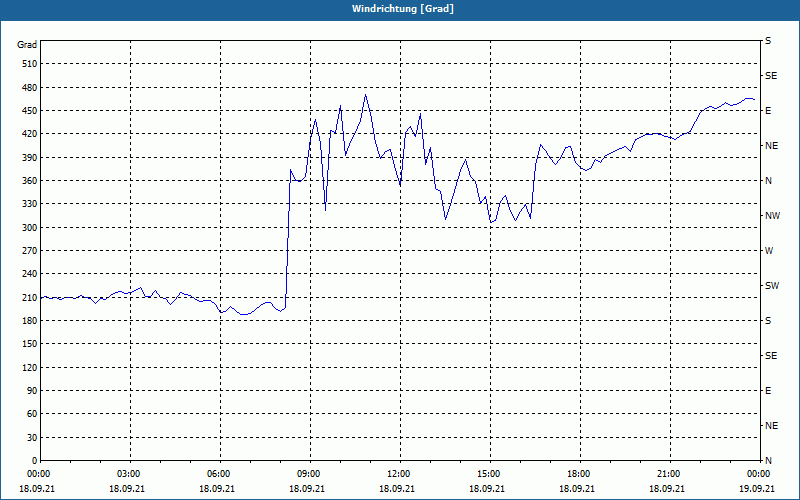Pick the "18:00" time label
This screenshot has width=800, height=500.
[580, 474]
